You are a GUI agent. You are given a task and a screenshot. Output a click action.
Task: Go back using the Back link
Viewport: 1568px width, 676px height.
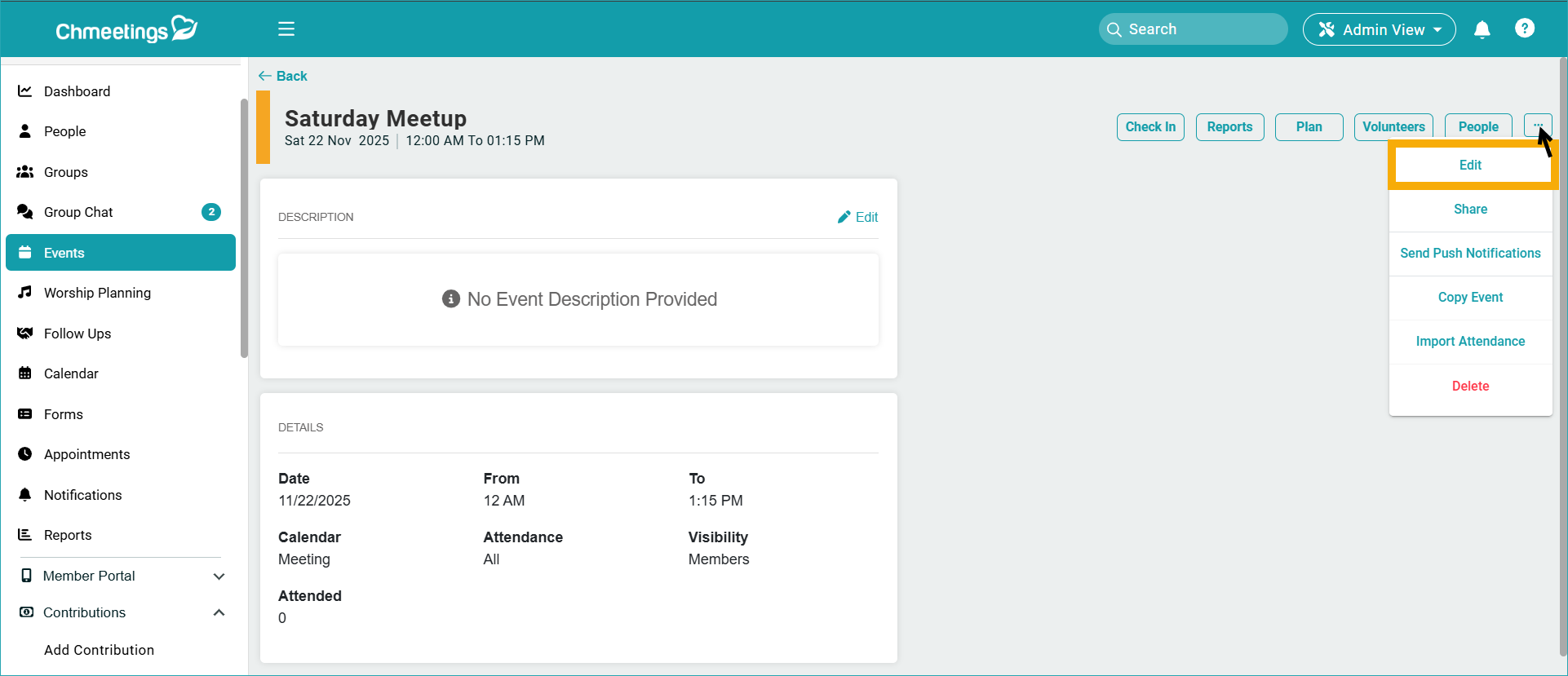pos(283,76)
